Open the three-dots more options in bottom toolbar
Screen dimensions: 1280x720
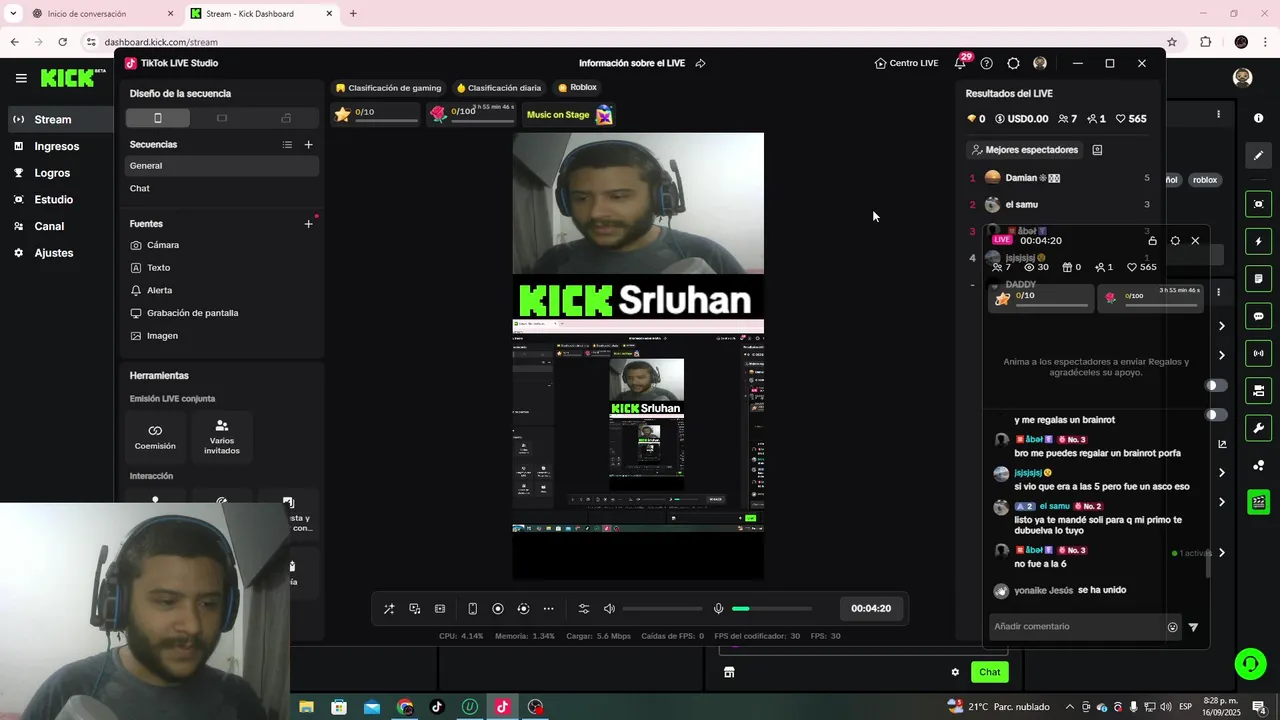548,609
